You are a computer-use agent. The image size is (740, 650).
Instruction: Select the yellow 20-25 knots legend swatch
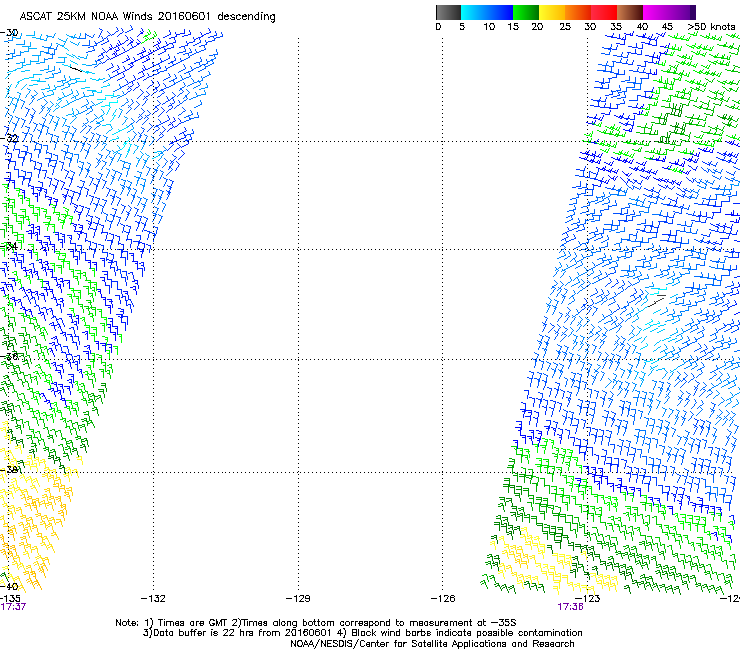point(552,12)
